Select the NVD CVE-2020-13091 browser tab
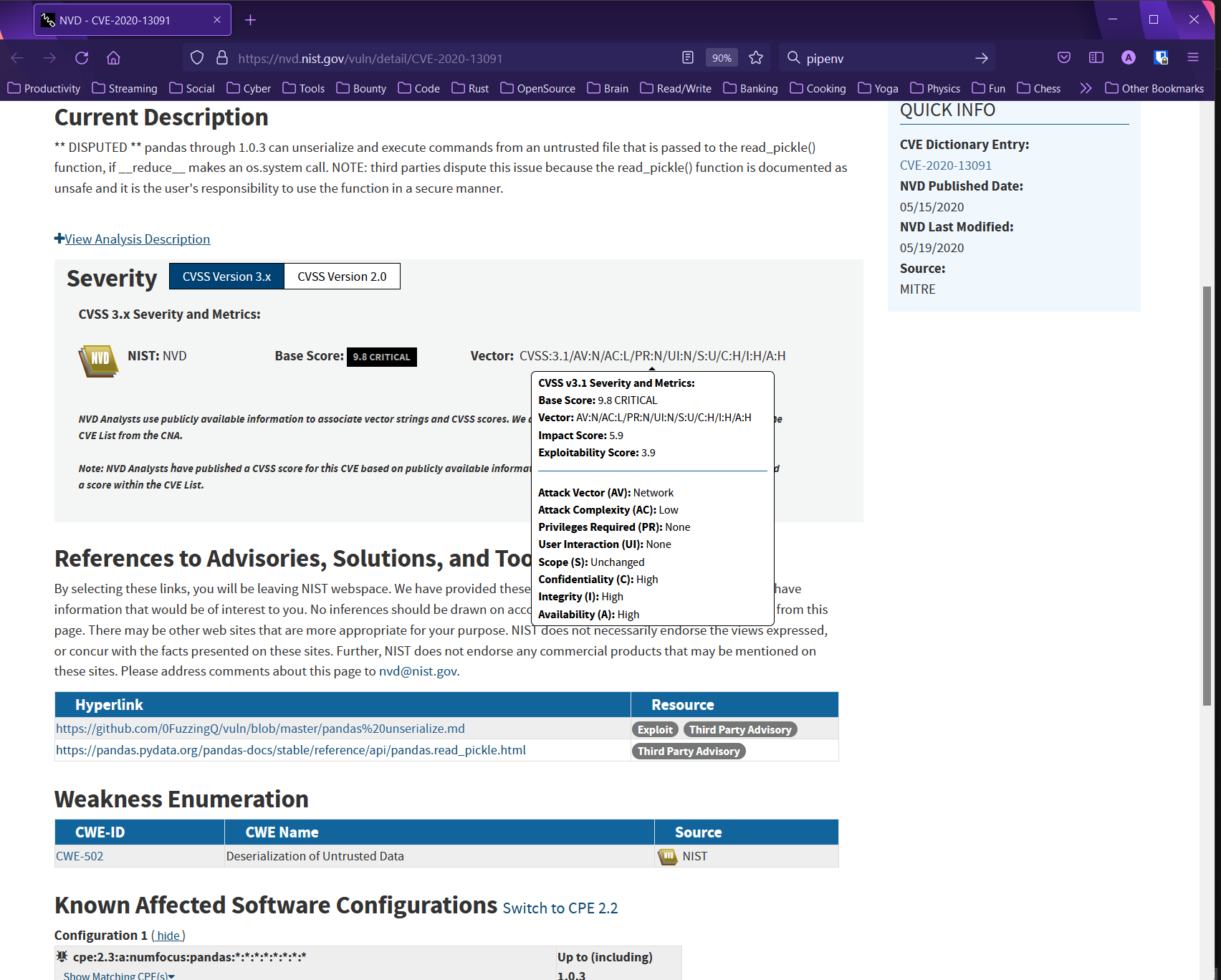1221x980 pixels. pyautogui.click(x=133, y=20)
